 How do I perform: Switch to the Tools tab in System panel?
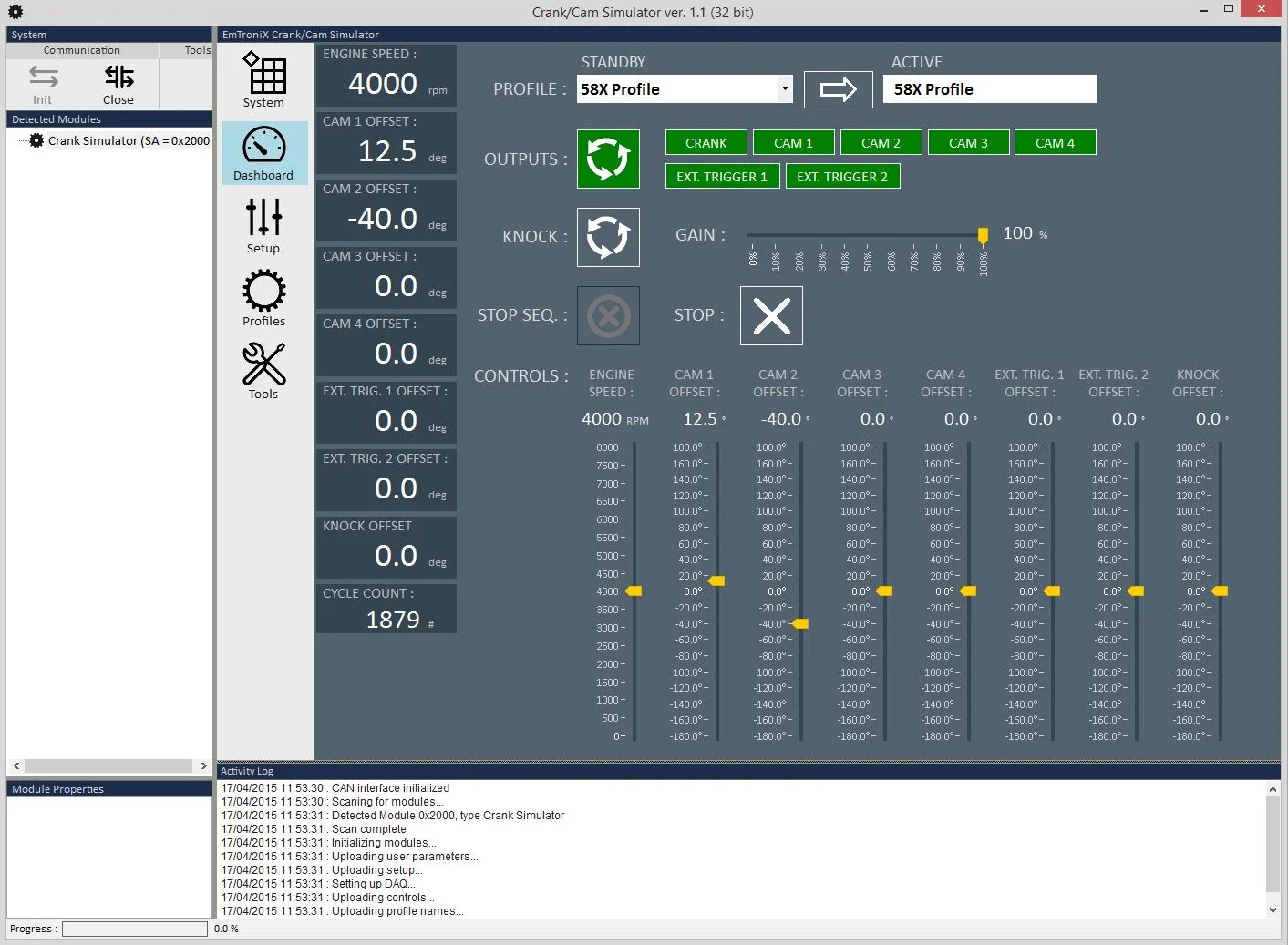tap(197, 51)
